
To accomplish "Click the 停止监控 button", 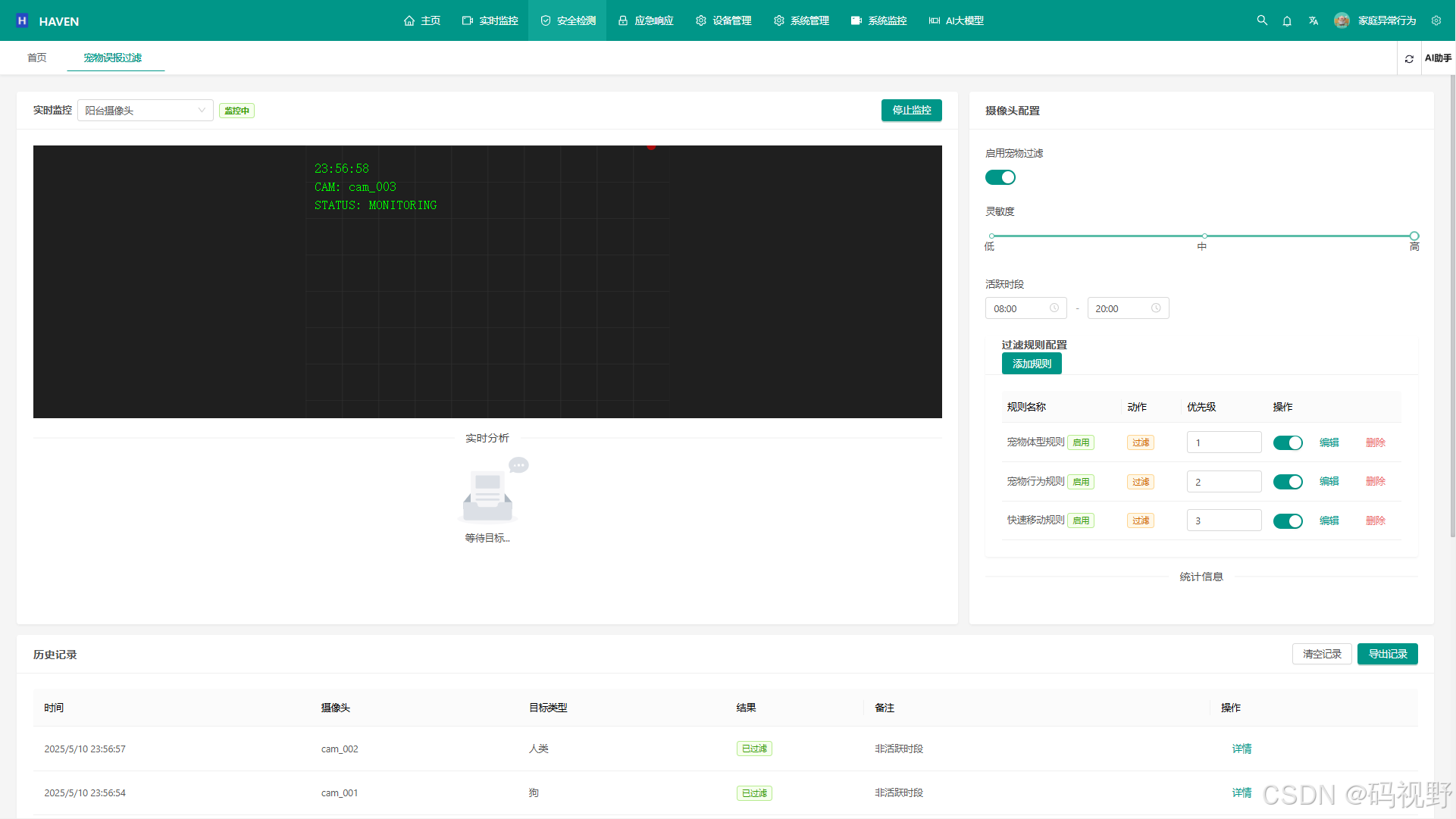I will tap(911, 111).
